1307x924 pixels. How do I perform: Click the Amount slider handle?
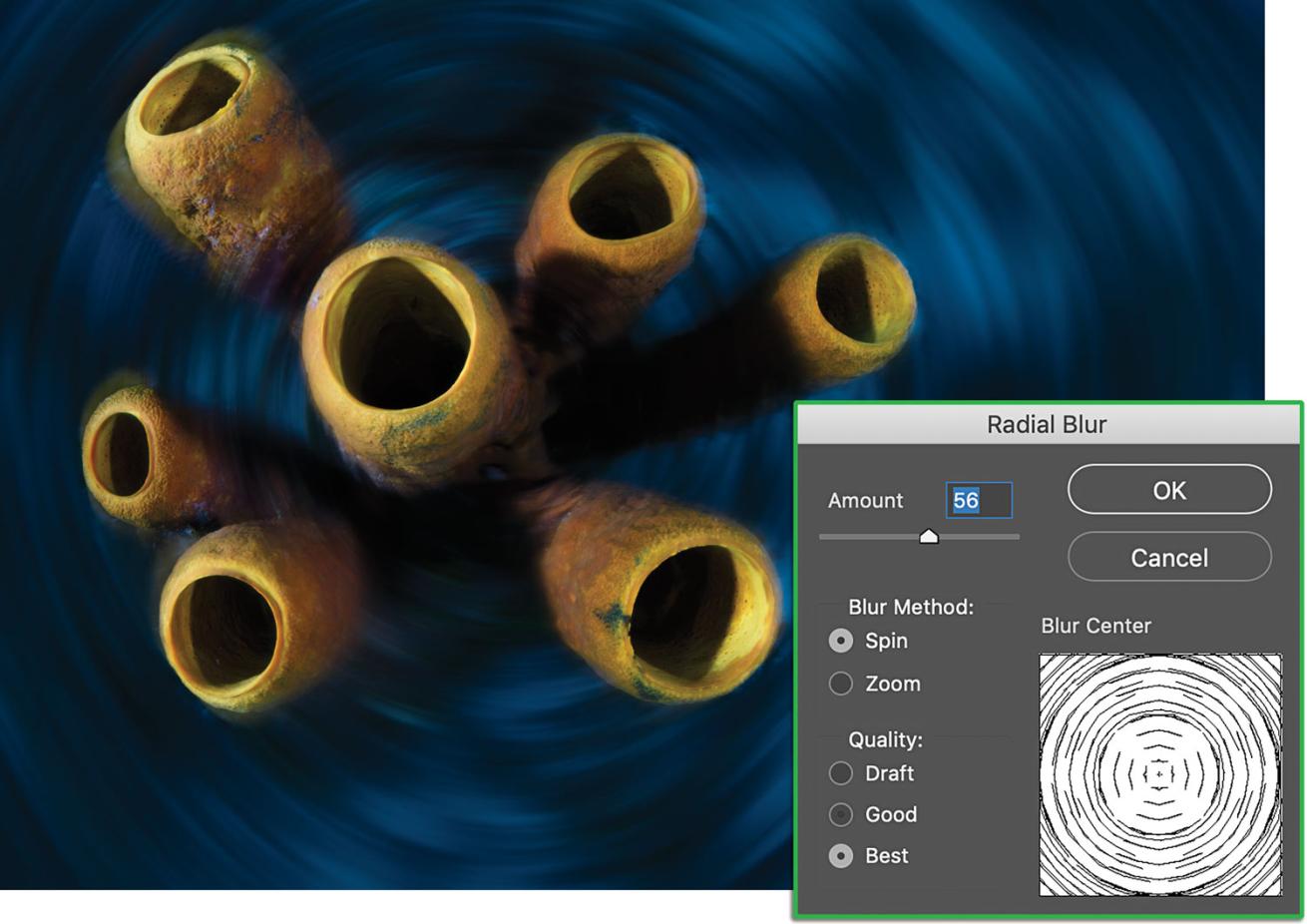[x=929, y=537]
